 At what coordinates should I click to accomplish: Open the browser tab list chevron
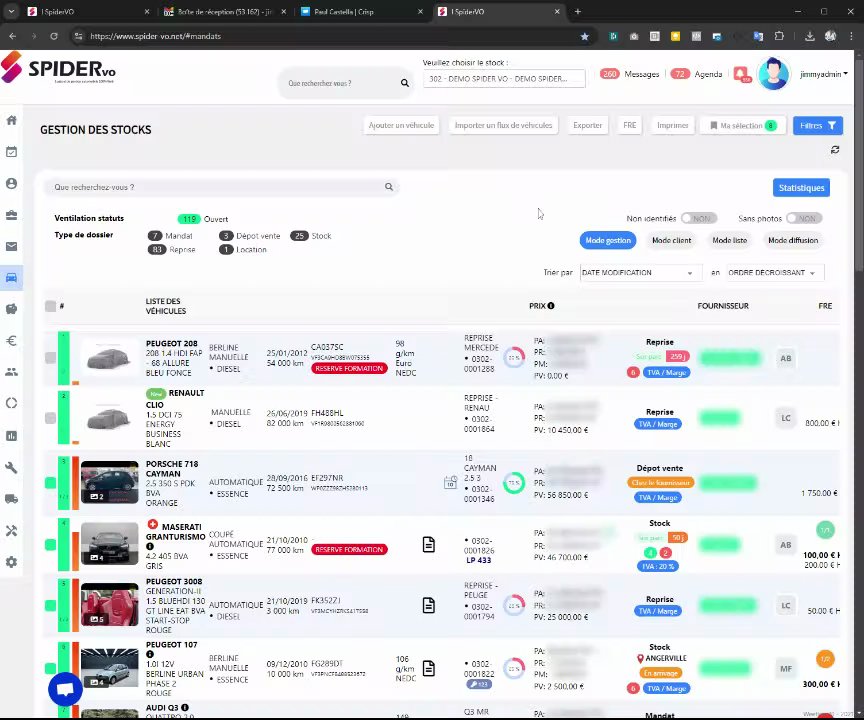tap(11, 11)
